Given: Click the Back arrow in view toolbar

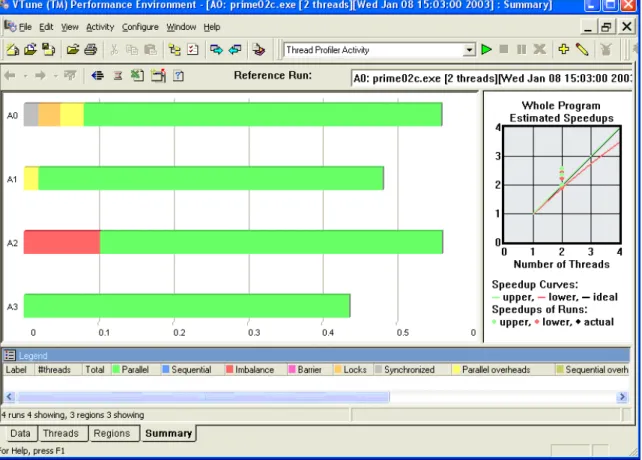Looking at the screenshot, I should pos(10,75).
